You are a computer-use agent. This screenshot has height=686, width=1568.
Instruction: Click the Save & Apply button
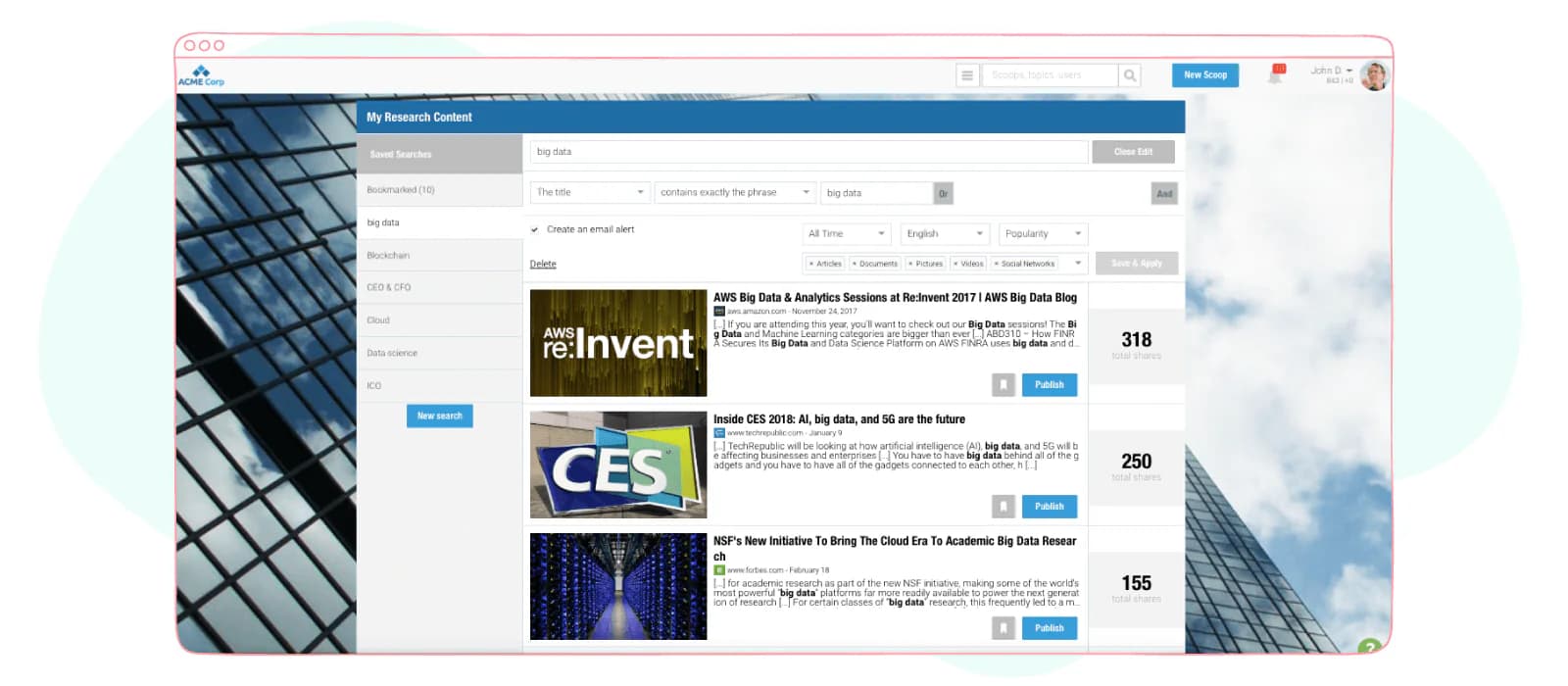[x=1137, y=264]
